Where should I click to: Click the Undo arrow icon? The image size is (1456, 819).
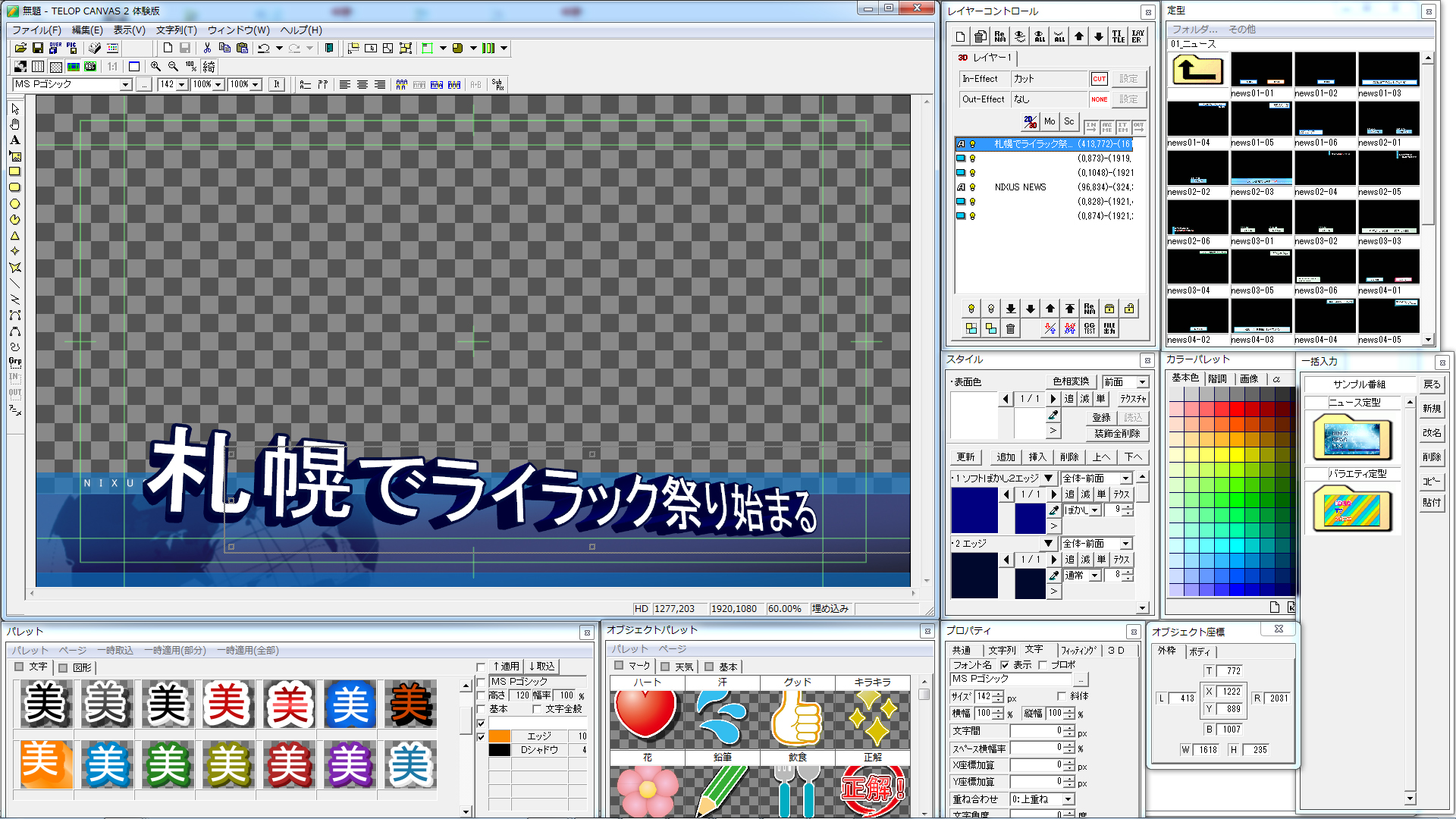point(264,48)
